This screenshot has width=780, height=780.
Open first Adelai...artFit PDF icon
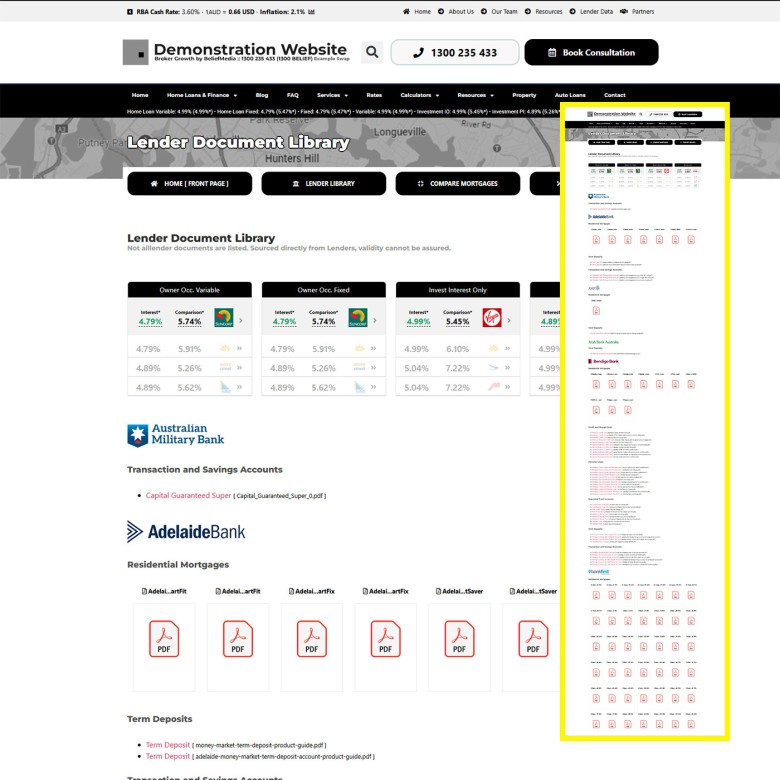pyautogui.click(x=164, y=639)
